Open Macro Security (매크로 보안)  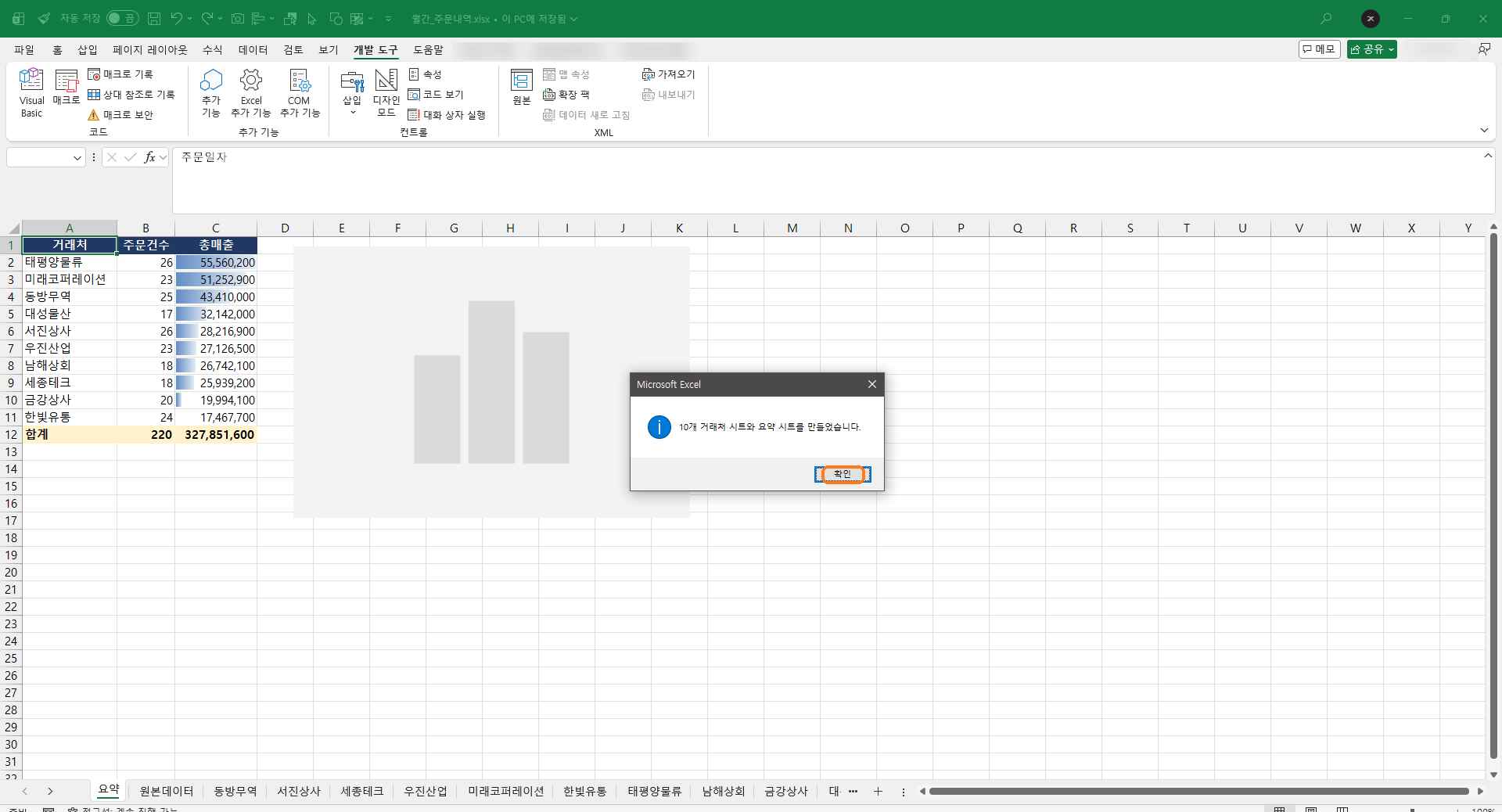coord(120,115)
